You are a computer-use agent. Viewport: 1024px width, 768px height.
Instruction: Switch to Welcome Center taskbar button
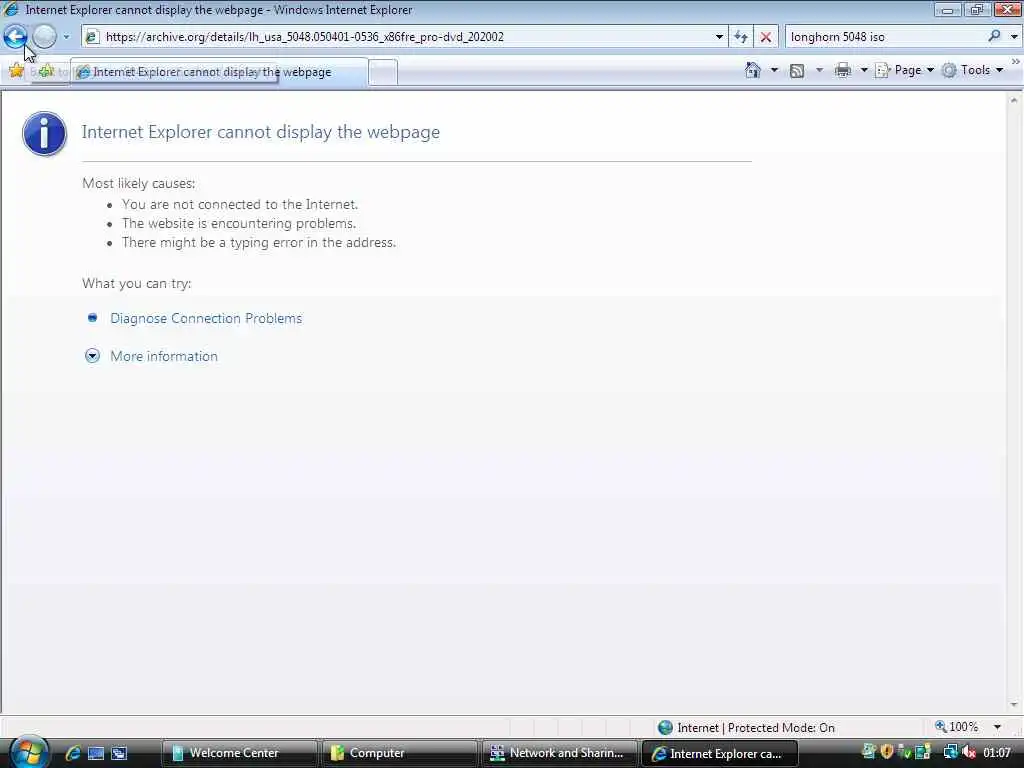click(239, 753)
